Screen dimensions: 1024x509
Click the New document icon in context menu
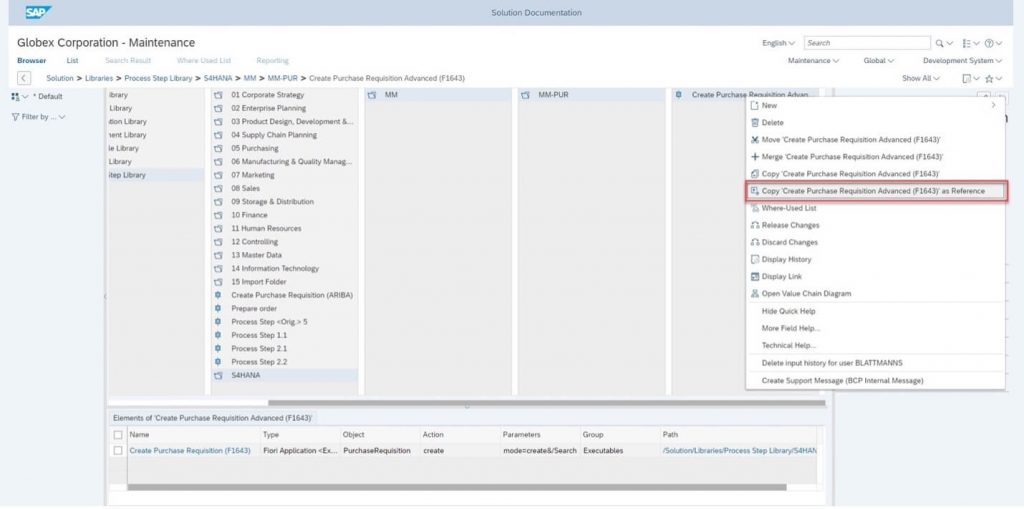click(x=755, y=106)
